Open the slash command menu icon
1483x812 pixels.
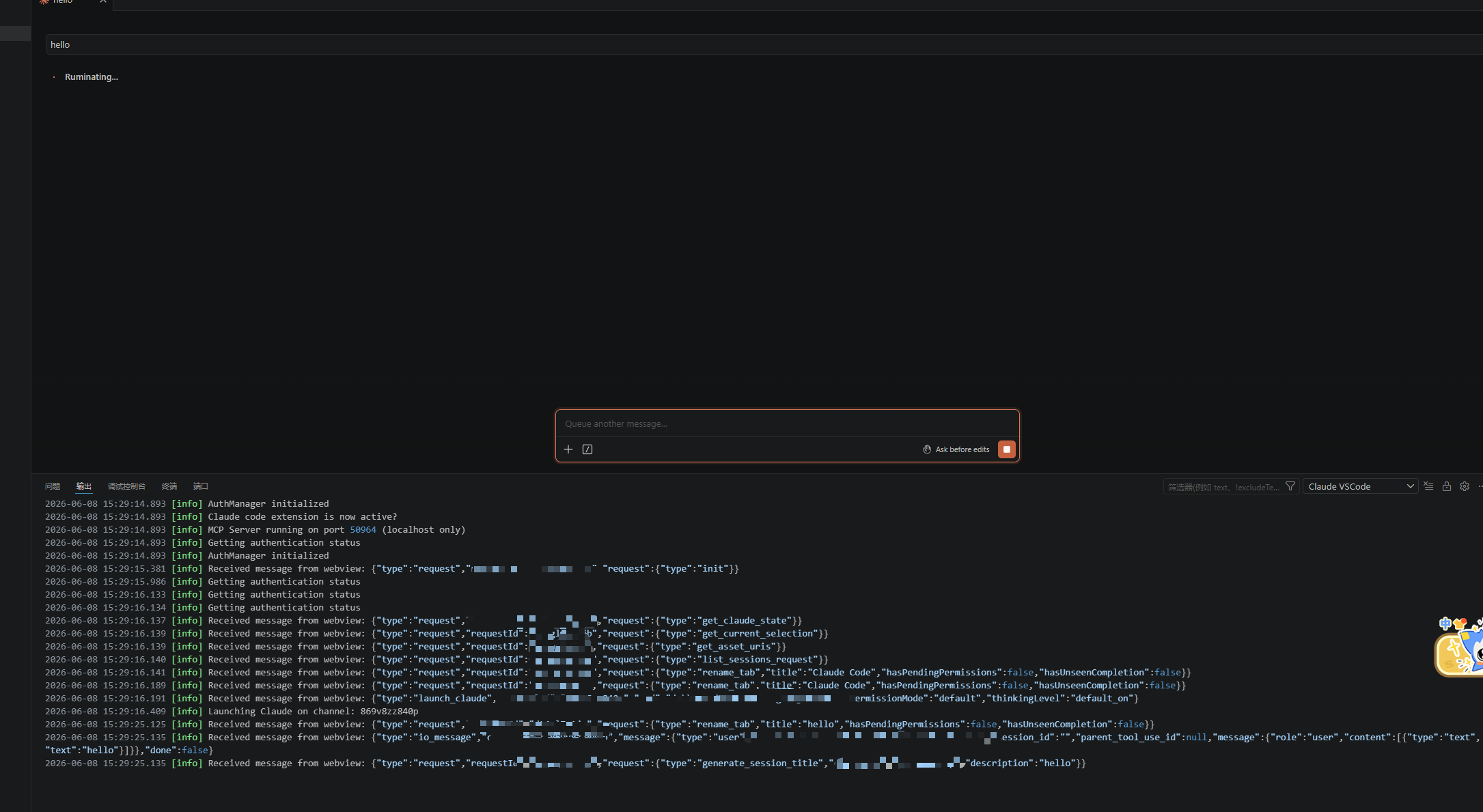click(x=587, y=449)
